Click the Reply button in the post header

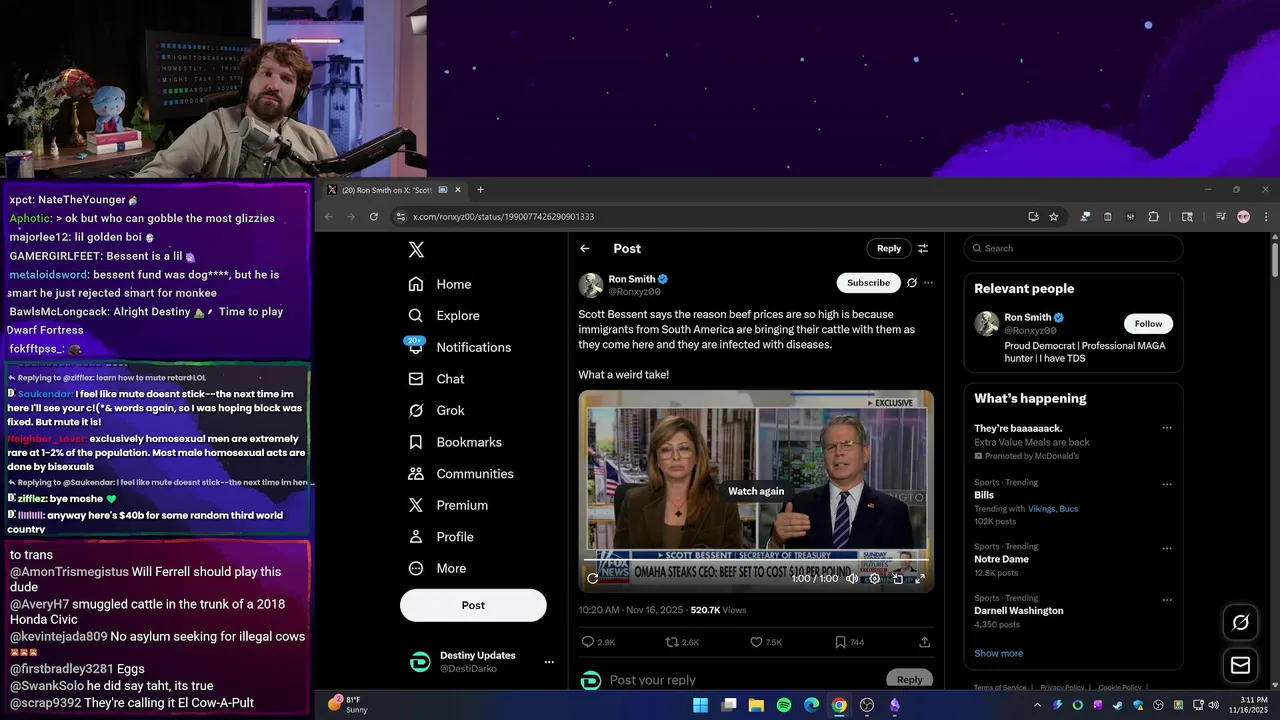(x=889, y=248)
